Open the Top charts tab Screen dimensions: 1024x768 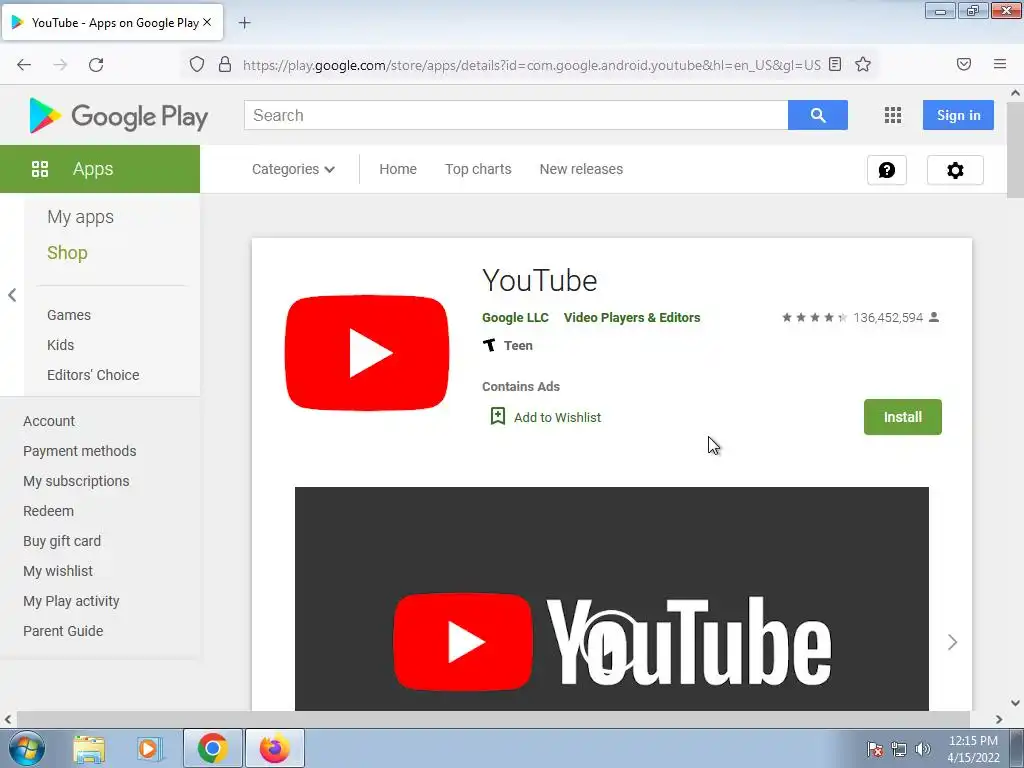(x=478, y=169)
